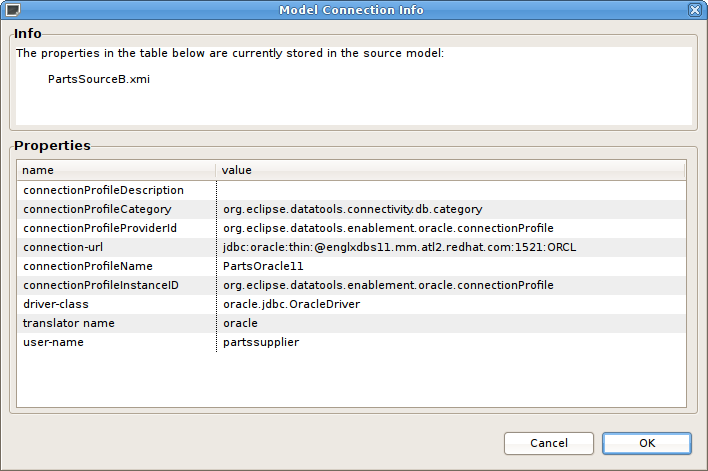
Task: Click the jdbc:oracle:thin connection URL value
Action: pyautogui.click(x=400, y=247)
